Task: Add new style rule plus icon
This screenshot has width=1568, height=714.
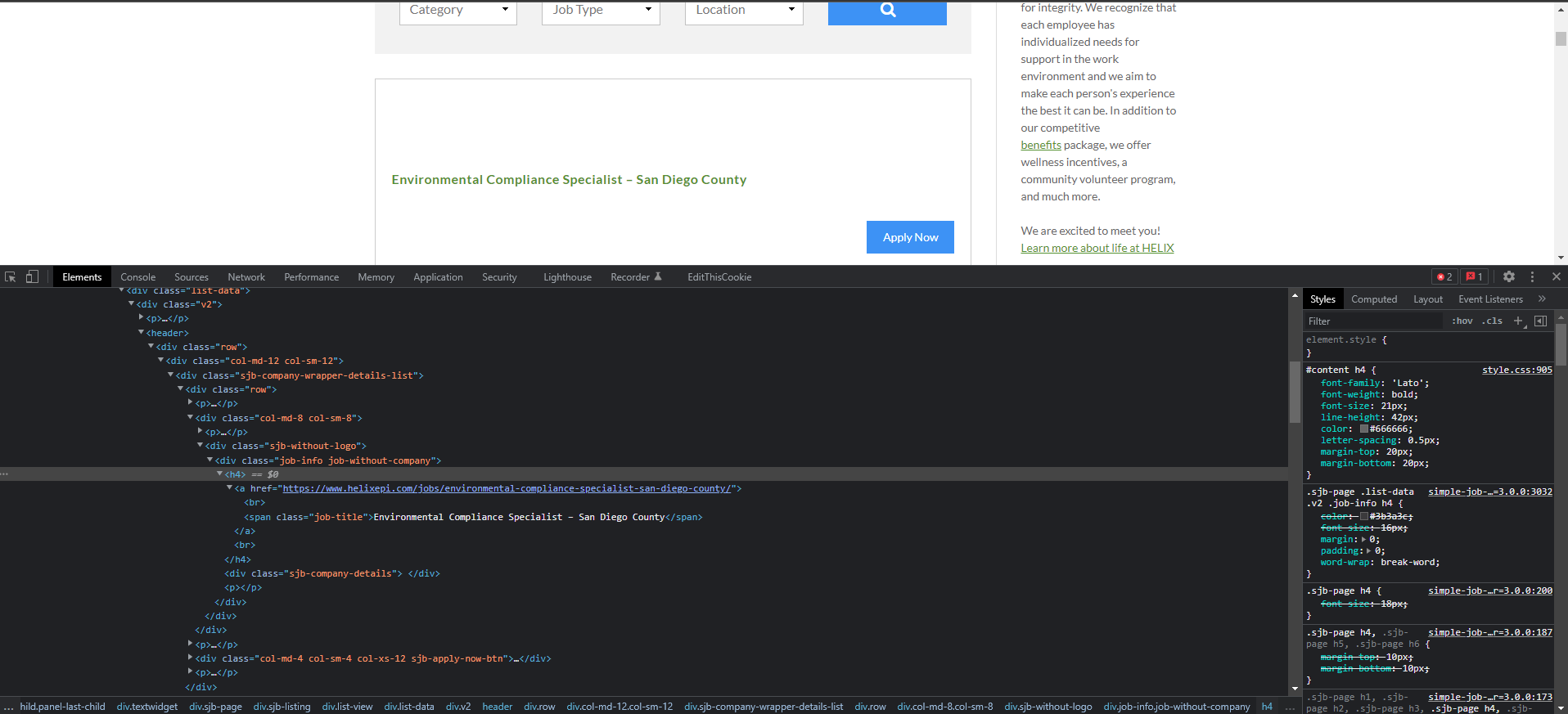Action: coord(1518,321)
